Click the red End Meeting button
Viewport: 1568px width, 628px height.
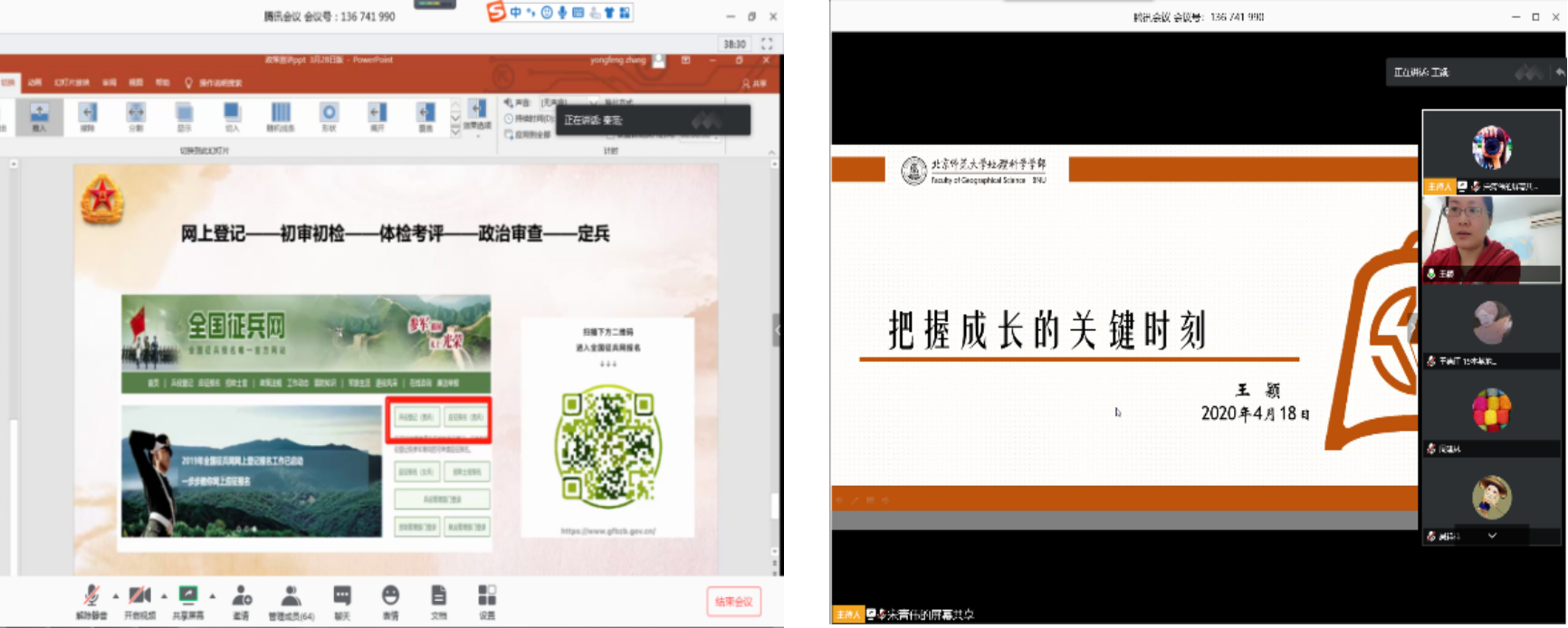[733, 602]
